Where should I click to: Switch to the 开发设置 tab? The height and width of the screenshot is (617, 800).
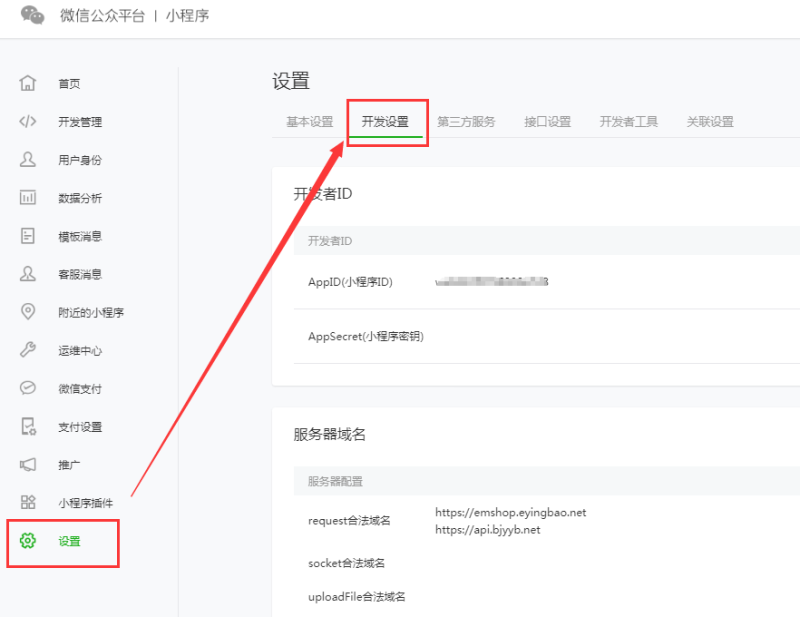[x=385, y=122]
